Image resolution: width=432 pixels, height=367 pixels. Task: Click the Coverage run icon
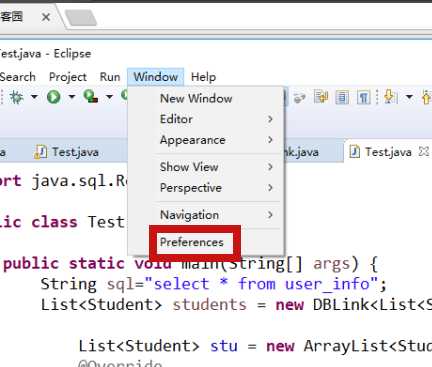(91, 97)
